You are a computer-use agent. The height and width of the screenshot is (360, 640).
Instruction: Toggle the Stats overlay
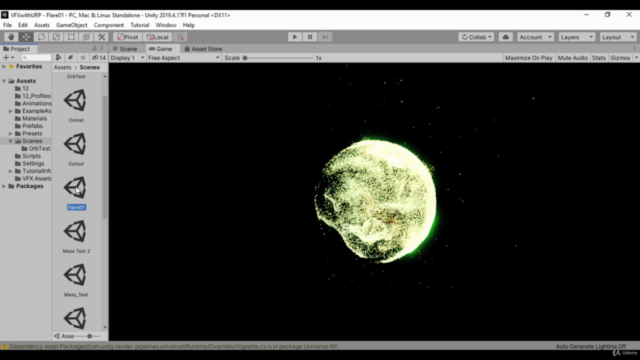click(x=599, y=58)
